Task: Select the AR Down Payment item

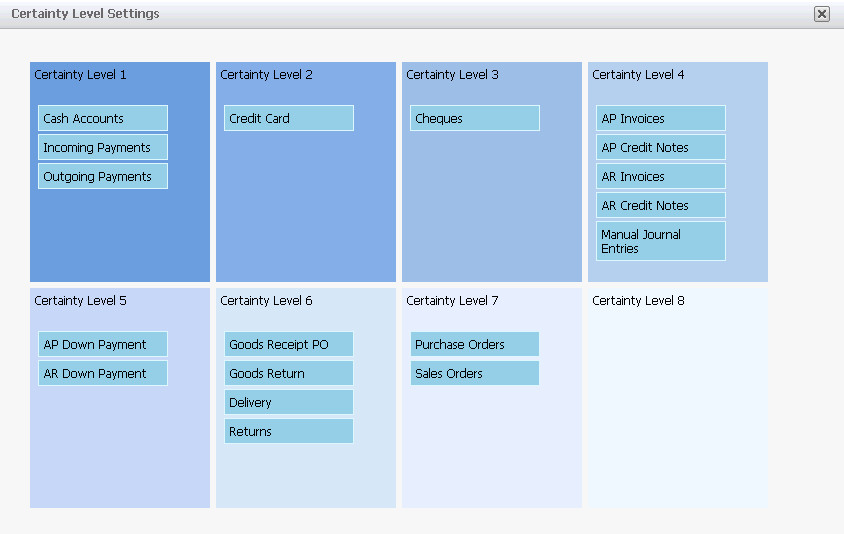Action: [103, 373]
